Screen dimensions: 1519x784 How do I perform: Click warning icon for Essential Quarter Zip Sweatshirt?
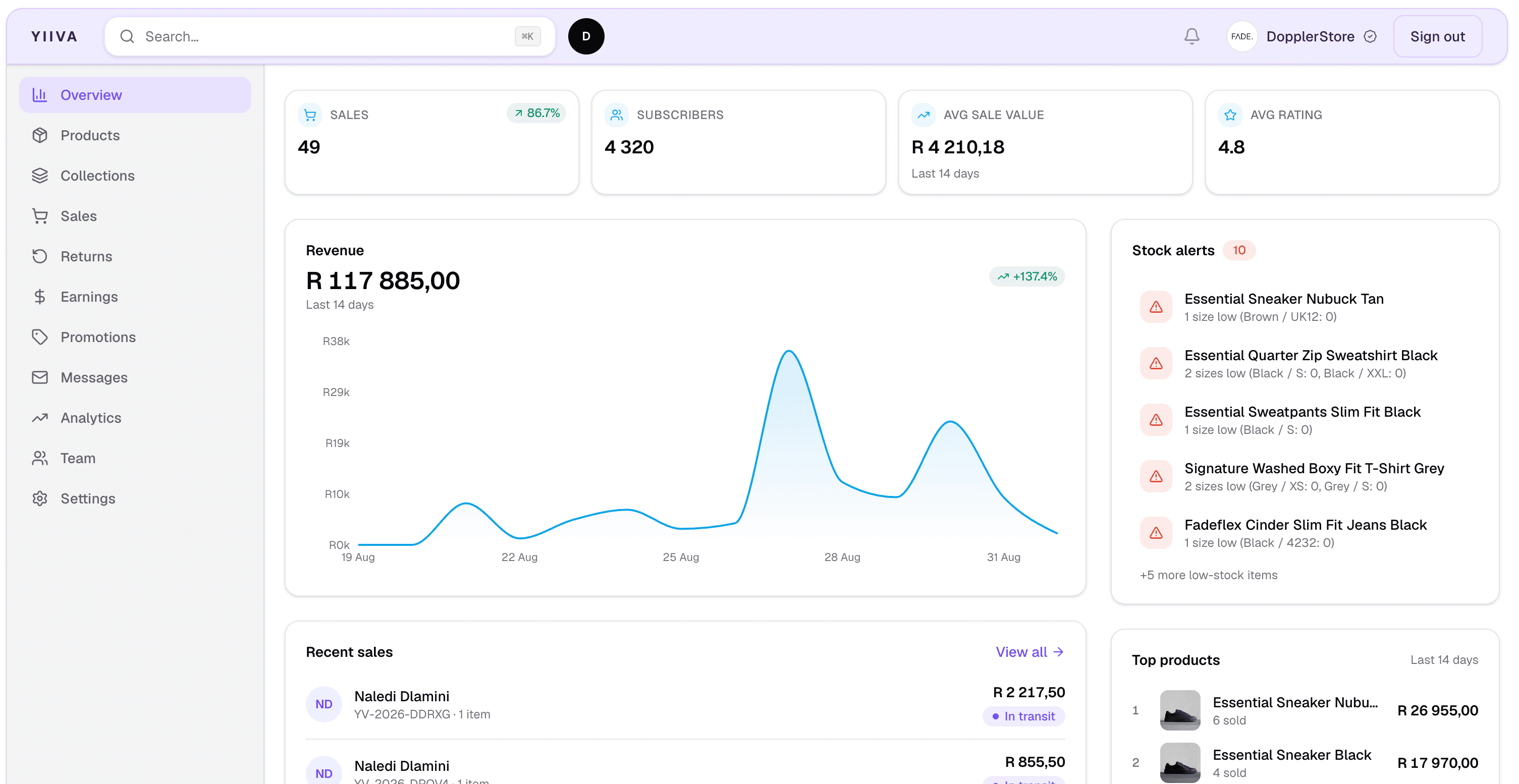pos(1156,364)
